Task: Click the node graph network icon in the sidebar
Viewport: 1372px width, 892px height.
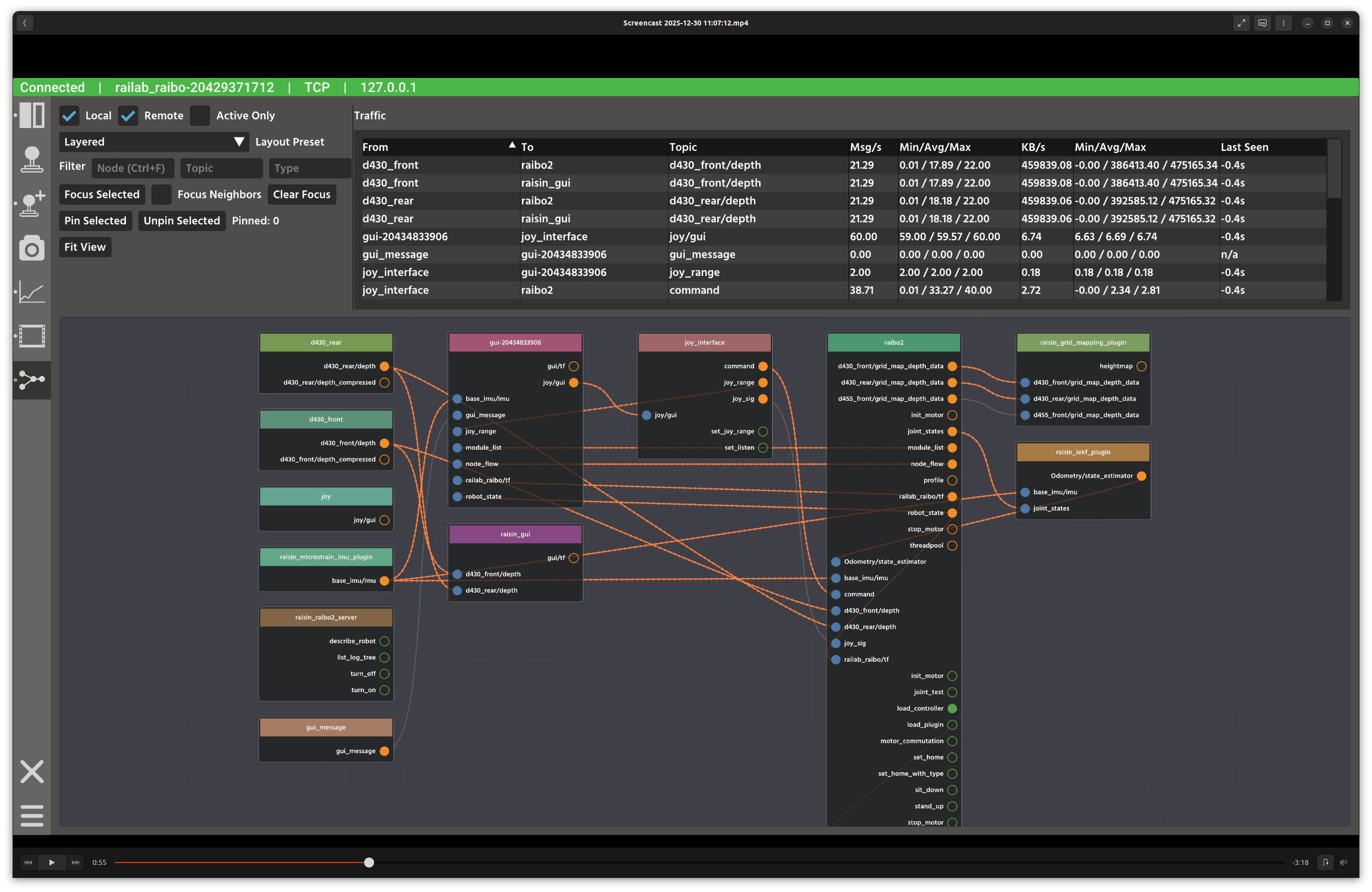Action: point(31,379)
